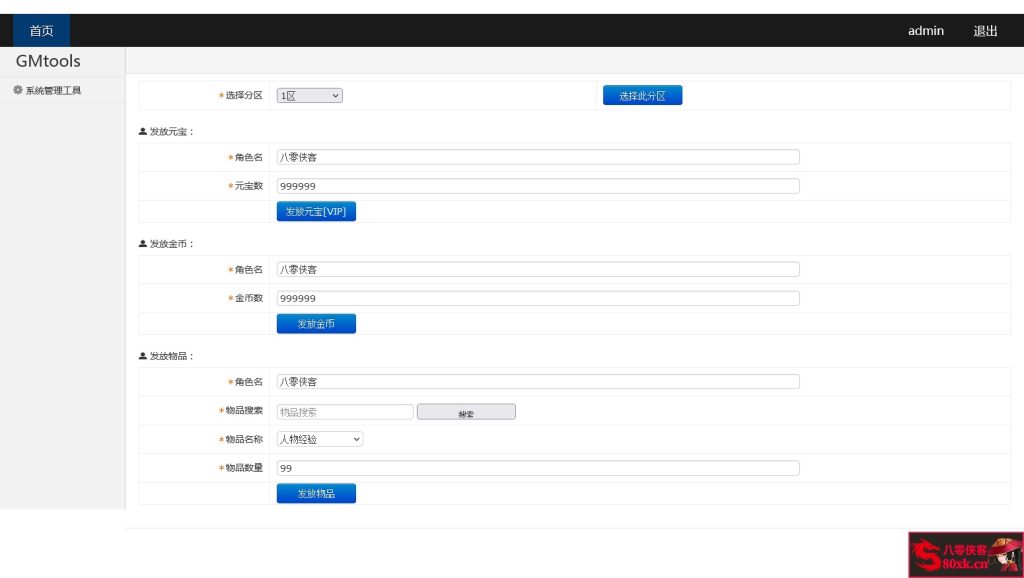
Task: Click the 退出 logout link
Action: [x=985, y=31]
